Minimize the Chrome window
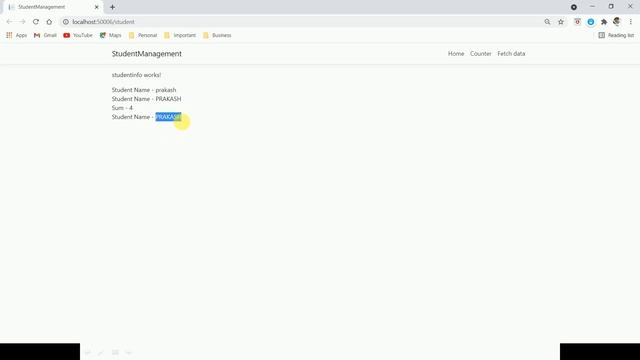The image size is (640, 360). point(592,7)
